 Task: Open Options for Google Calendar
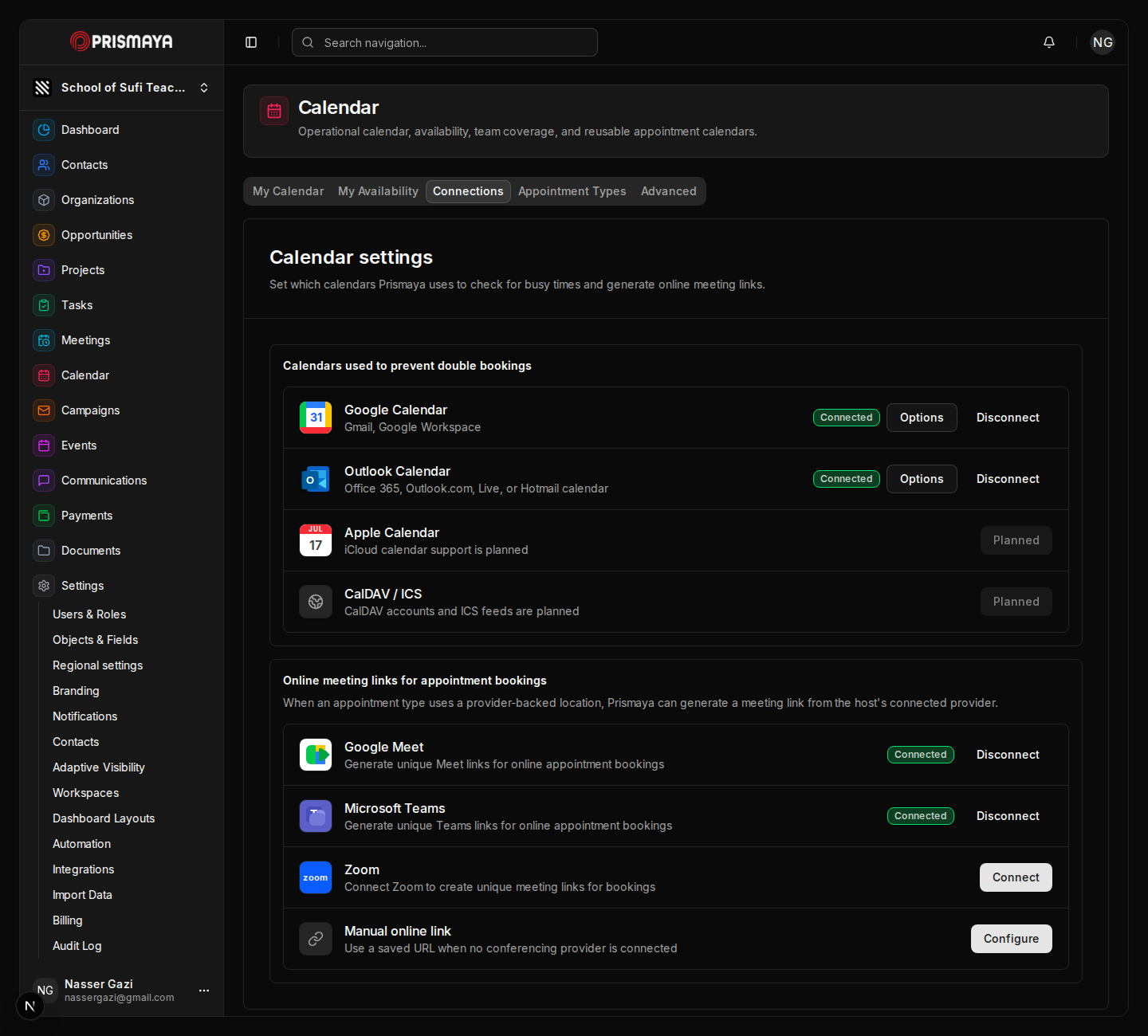tap(922, 418)
